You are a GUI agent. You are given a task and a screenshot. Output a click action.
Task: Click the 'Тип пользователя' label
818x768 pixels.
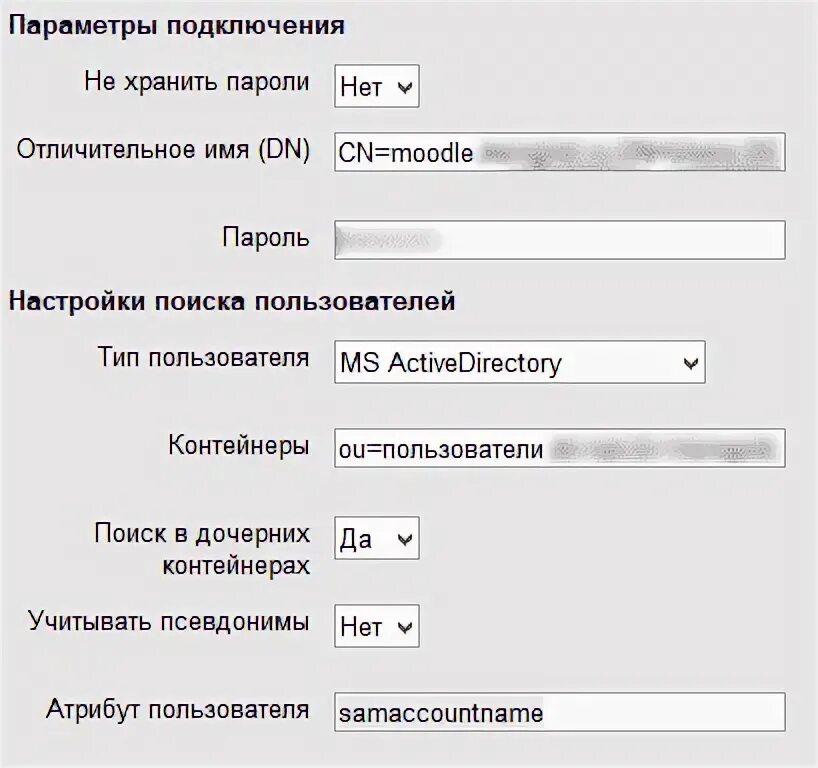[203, 358]
